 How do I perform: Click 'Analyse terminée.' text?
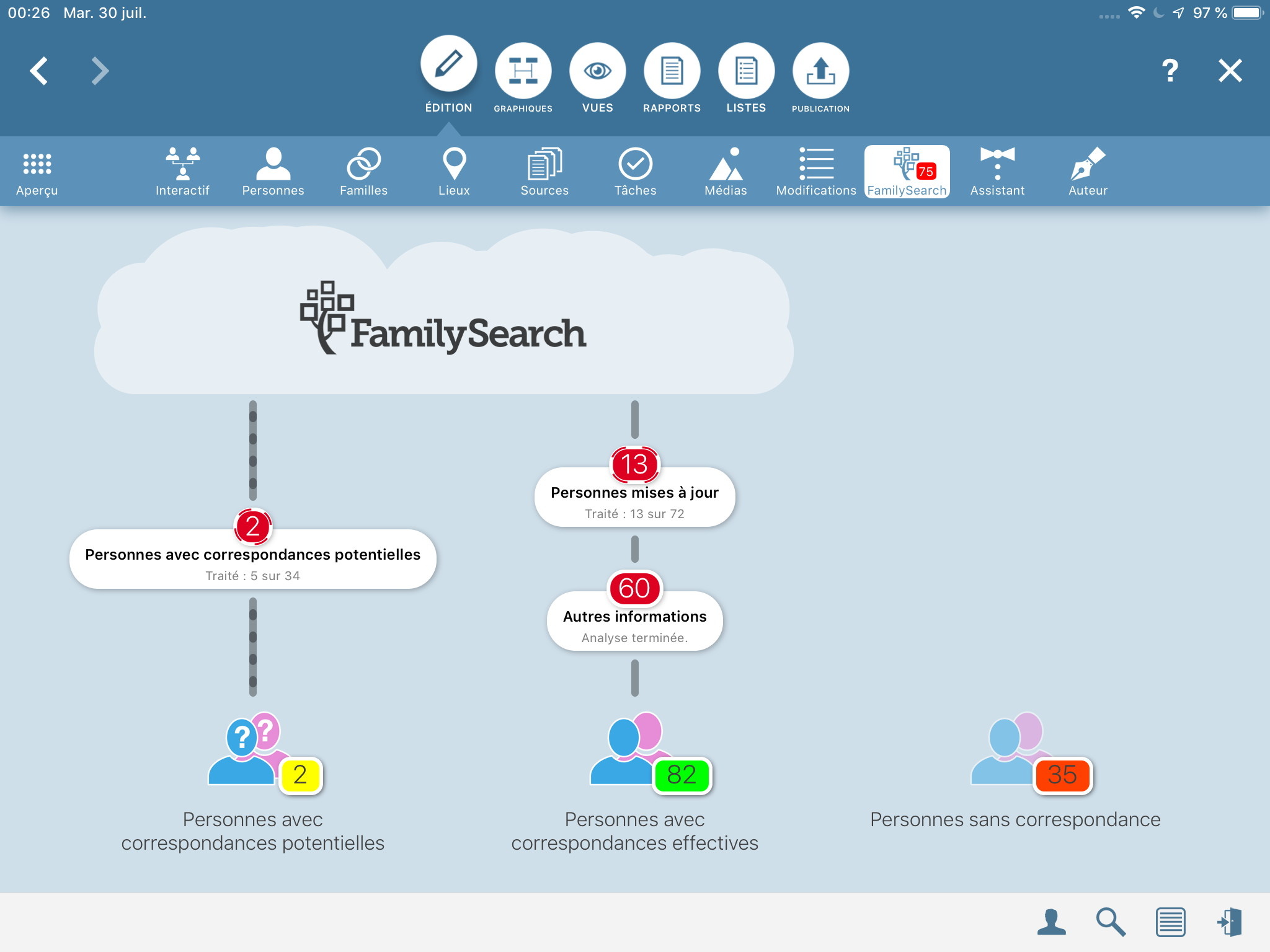coord(635,638)
